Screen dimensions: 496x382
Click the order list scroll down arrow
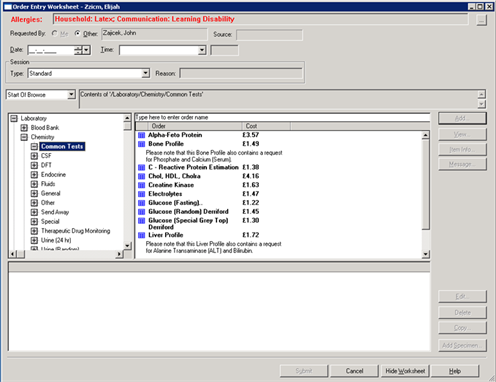(425, 254)
